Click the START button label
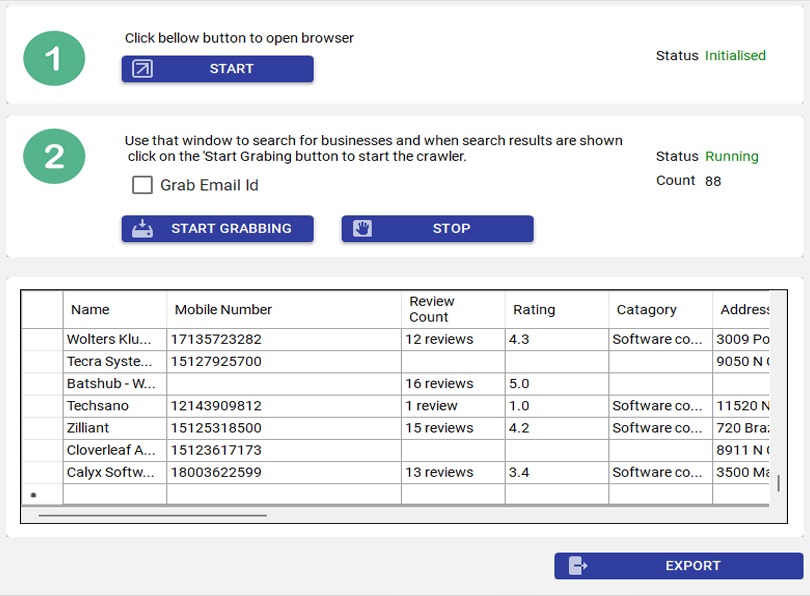 pyautogui.click(x=231, y=69)
